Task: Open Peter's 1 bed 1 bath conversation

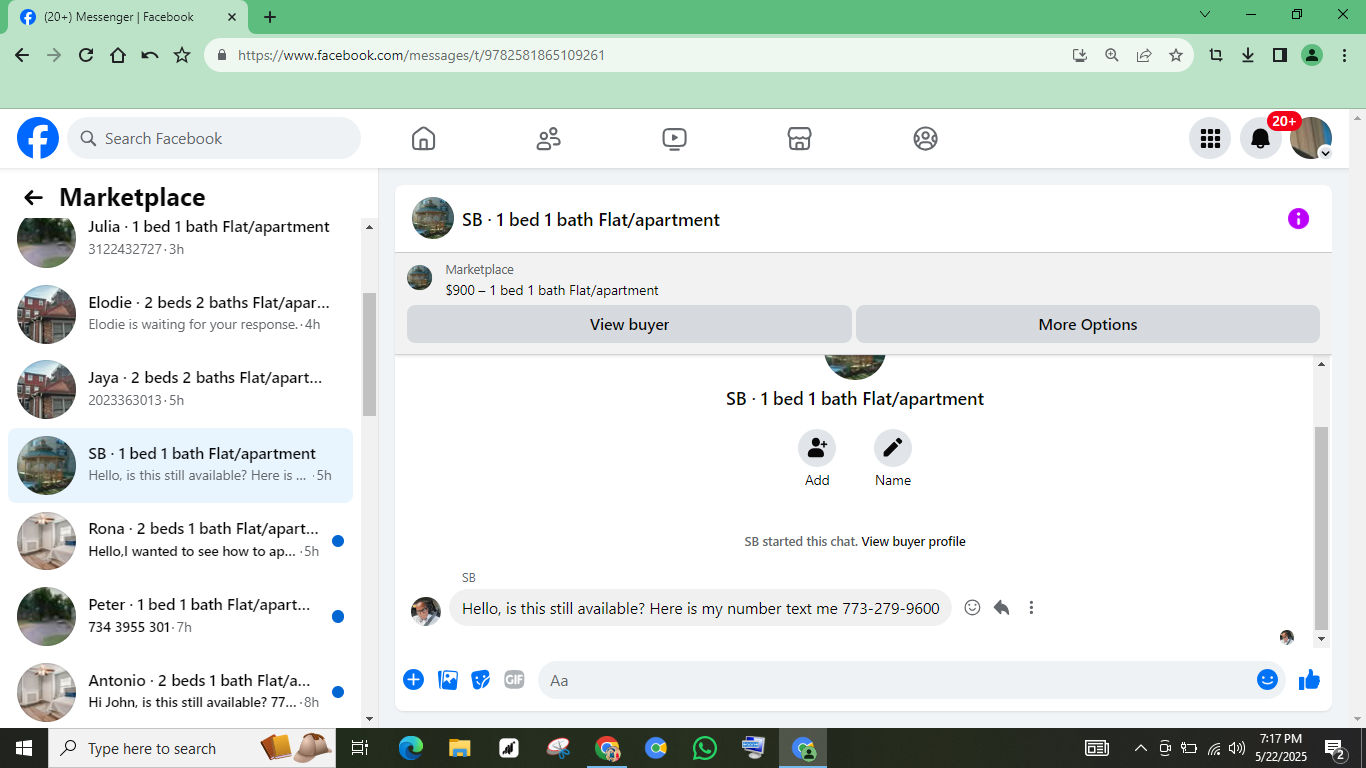Action: [x=180, y=616]
